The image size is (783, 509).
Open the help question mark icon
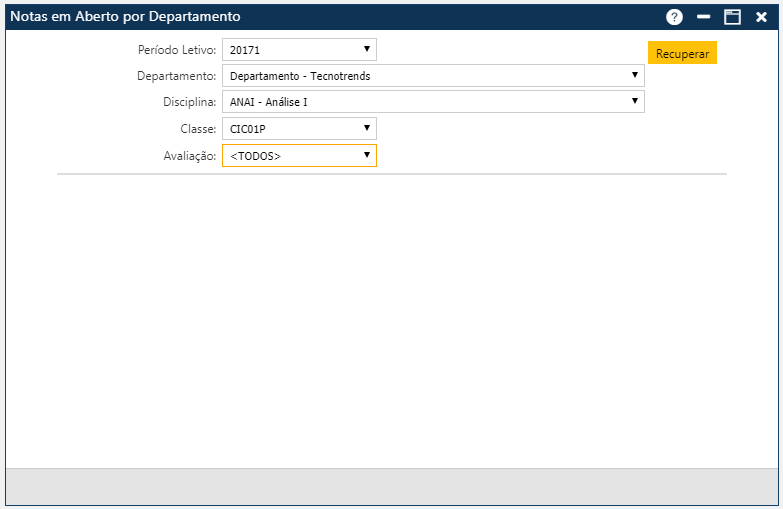pyautogui.click(x=674, y=17)
